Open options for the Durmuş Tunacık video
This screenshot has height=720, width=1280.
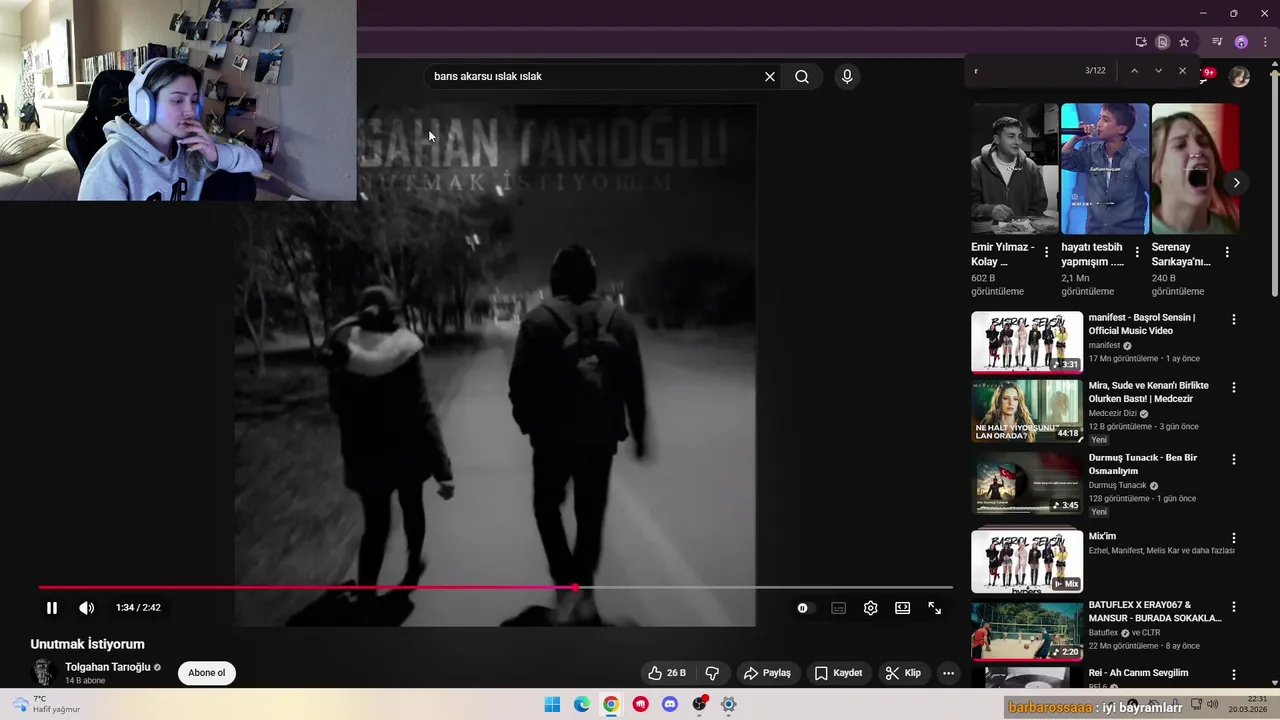click(1233, 460)
